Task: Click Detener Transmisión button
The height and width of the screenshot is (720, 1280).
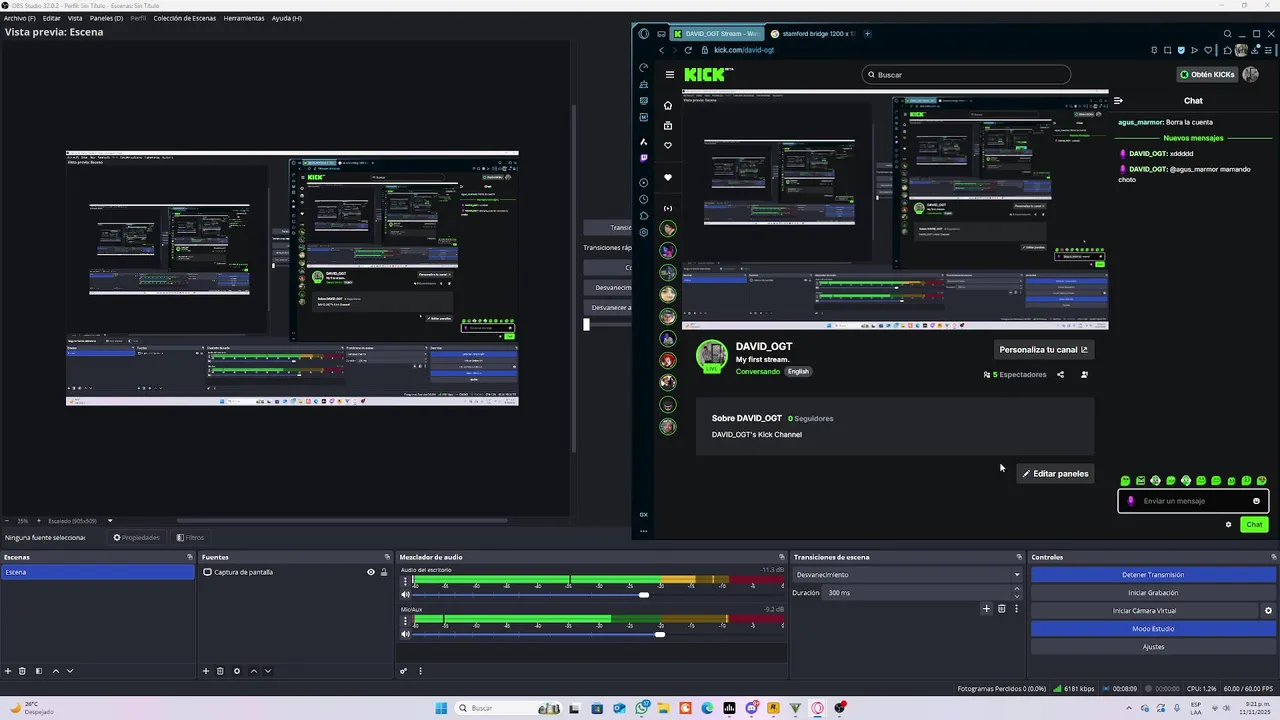Action: pyautogui.click(x=1153, y=575)
